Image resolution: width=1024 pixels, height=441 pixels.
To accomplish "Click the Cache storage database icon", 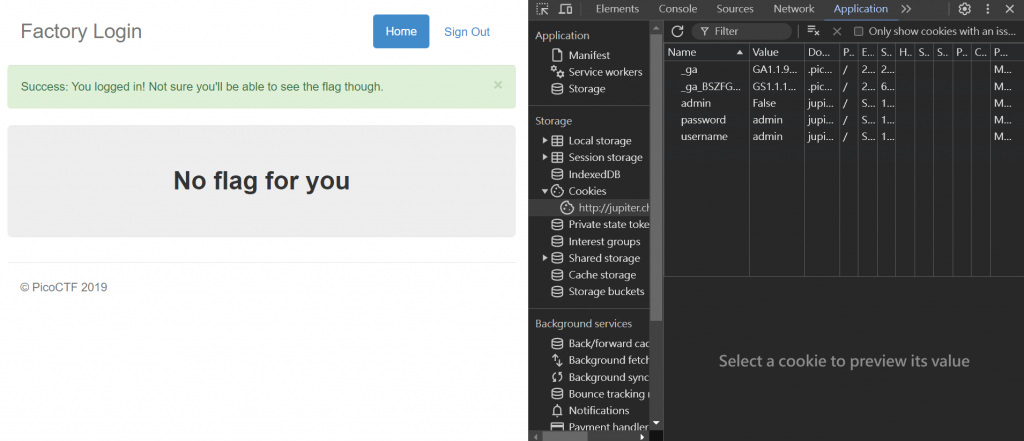I will point(557,275).
